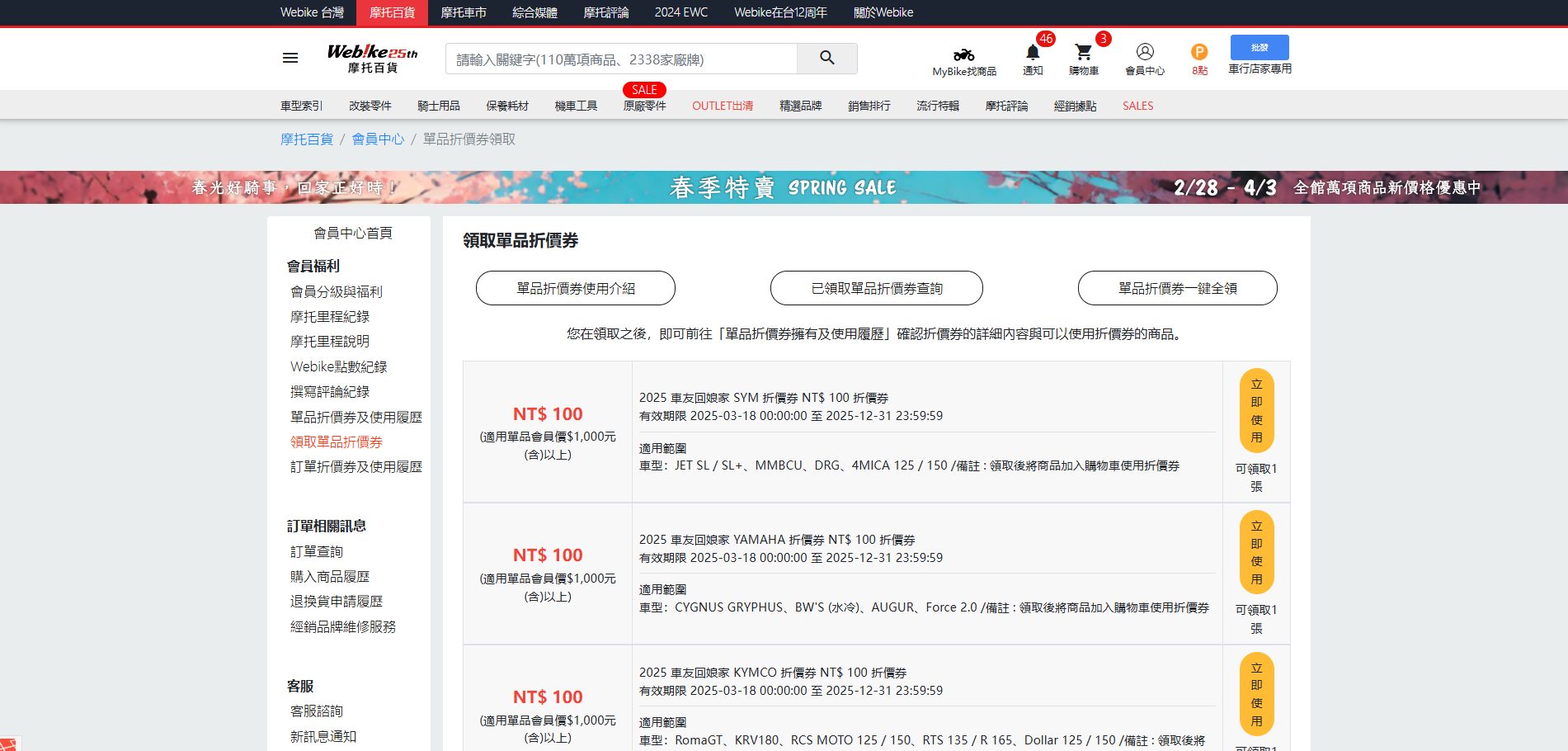Click the blue wholesale dealer button
This screenshot has width=1568, height=751.
[1259, 48]
